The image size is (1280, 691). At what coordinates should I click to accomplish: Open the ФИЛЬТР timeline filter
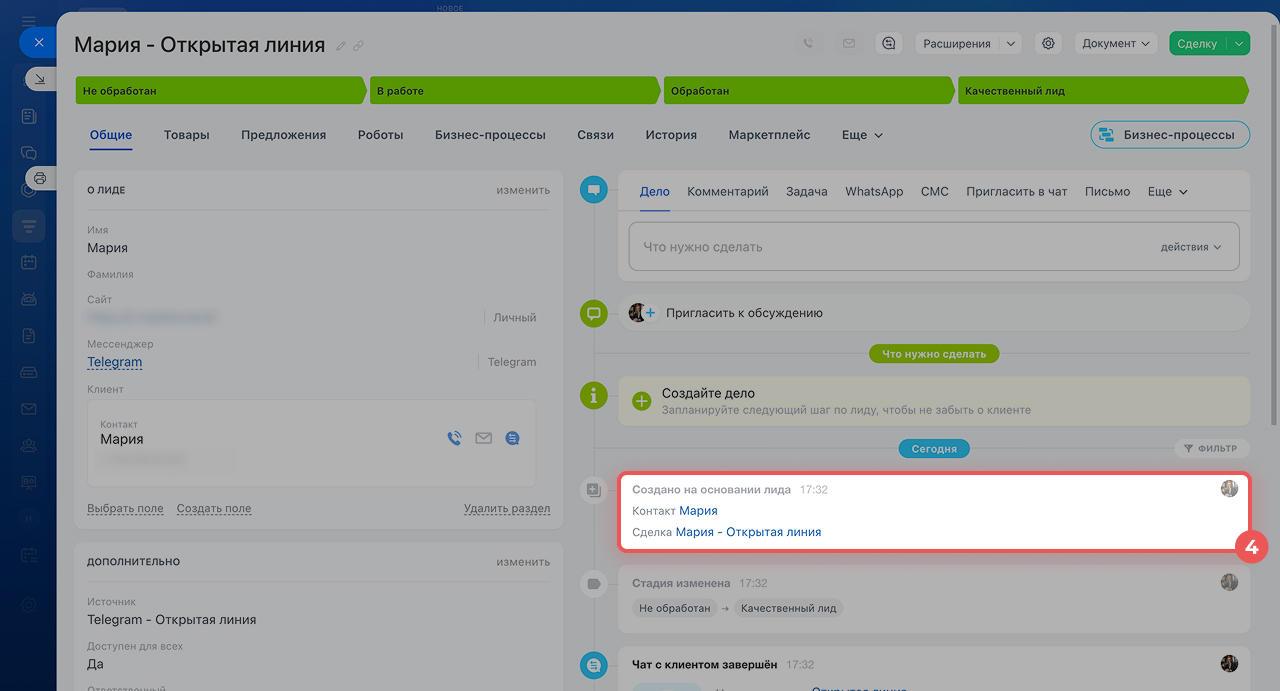pos(1210,449)
